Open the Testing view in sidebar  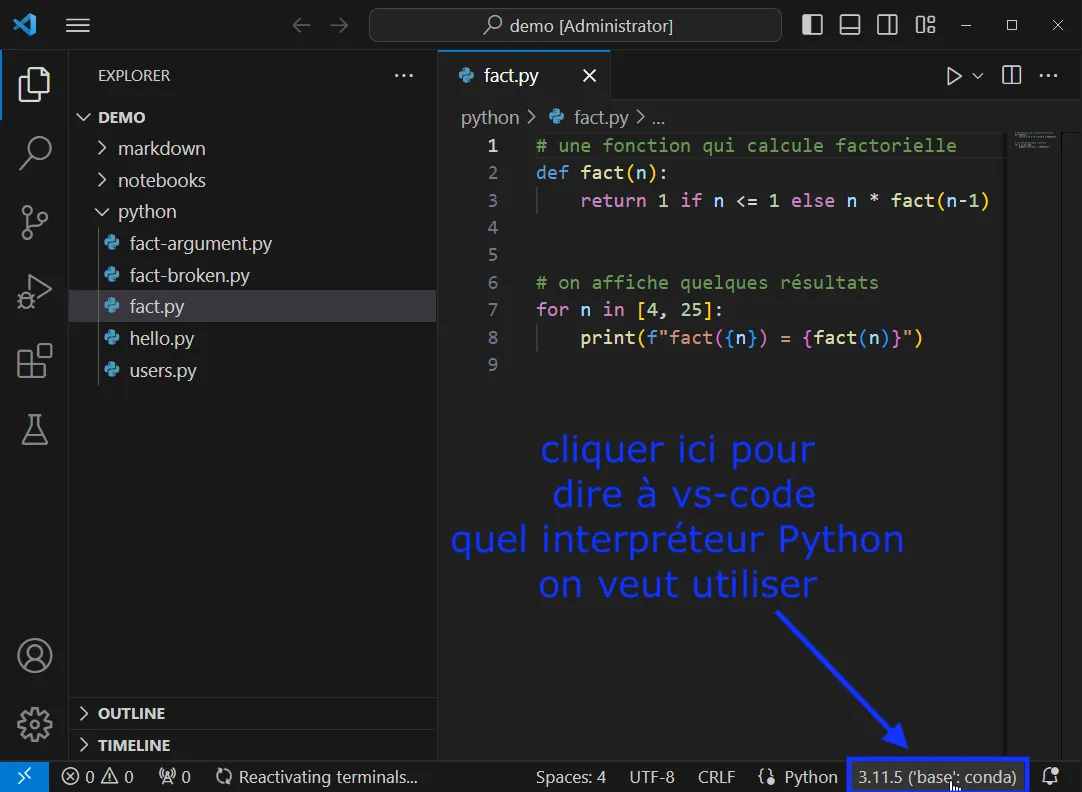click(x=35, y=430)
